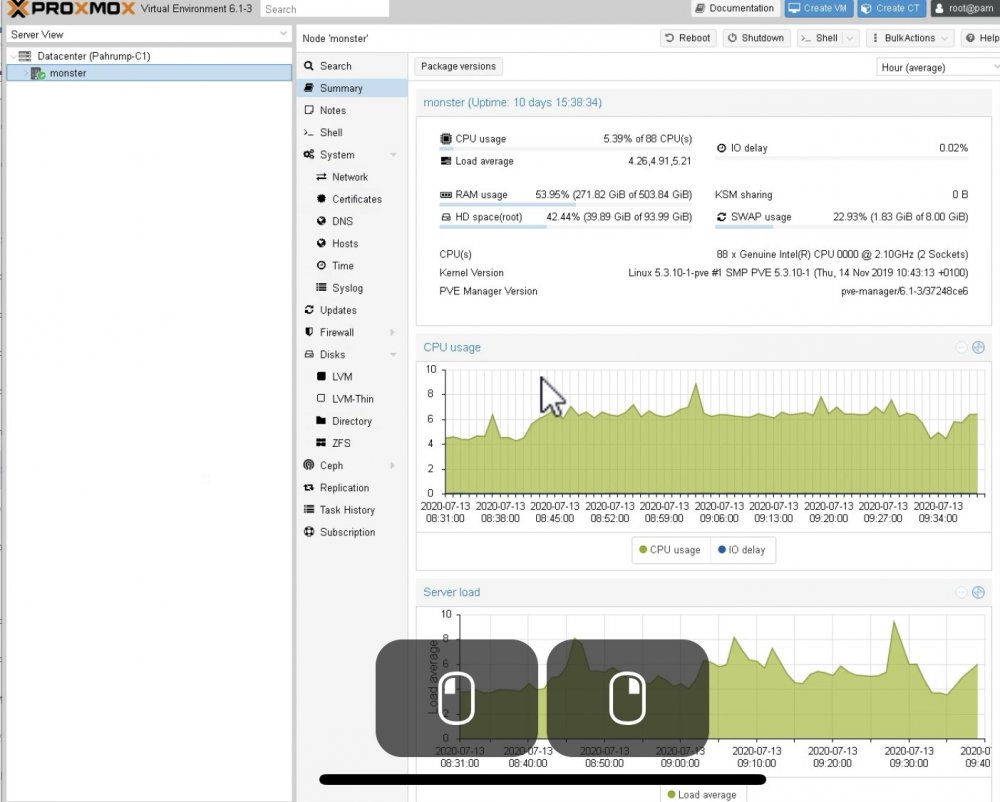The width and height of the screenshot is (1000, 802).
Task: Click the zoom-in plus icon on CPU usage chart
Action: [x=978, y=347]
